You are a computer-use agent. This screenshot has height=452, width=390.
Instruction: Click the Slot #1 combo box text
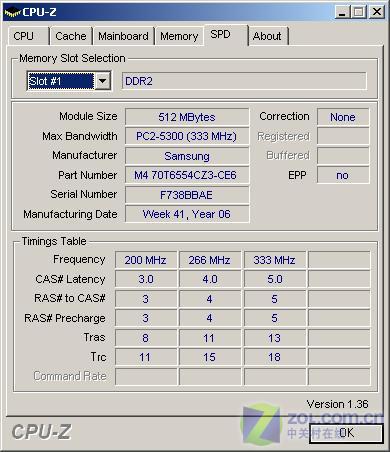(x=61, y=81)
